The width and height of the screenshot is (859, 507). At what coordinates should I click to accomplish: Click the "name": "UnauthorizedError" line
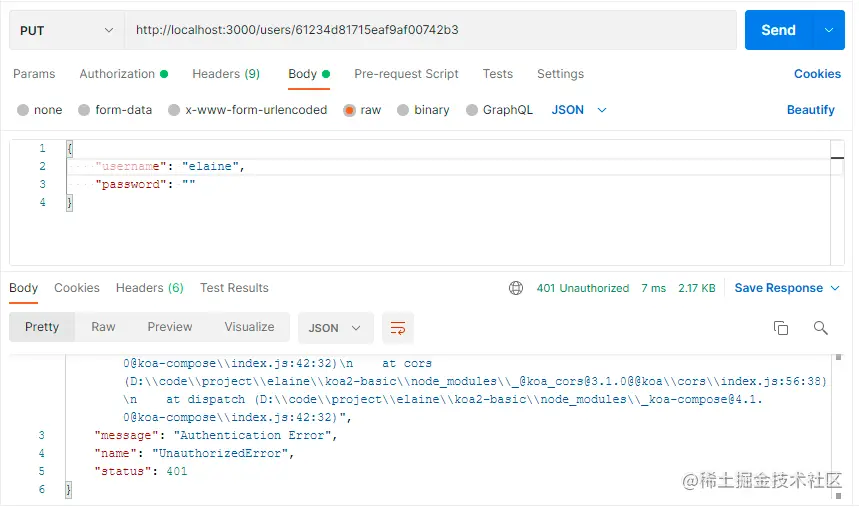(194, 454)
